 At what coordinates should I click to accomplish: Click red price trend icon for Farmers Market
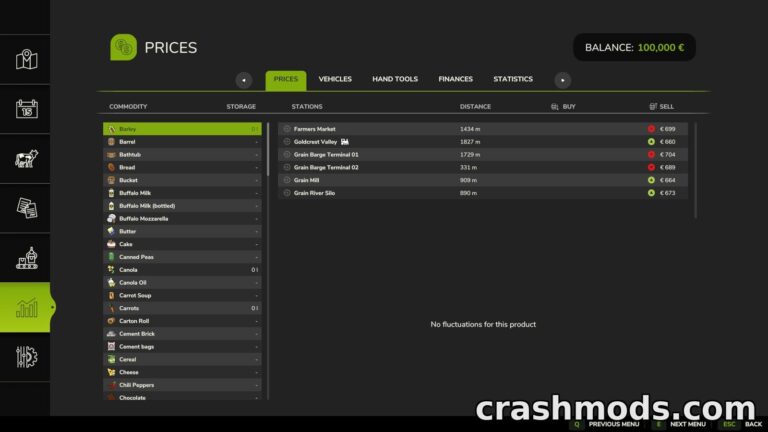tap(651, 129)
